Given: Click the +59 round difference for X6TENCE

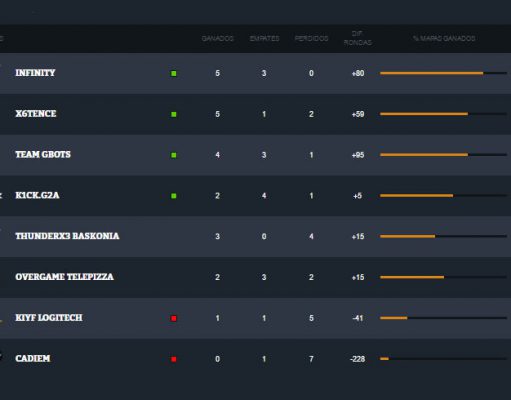Looking at the screenshot, I should (358, 114).
